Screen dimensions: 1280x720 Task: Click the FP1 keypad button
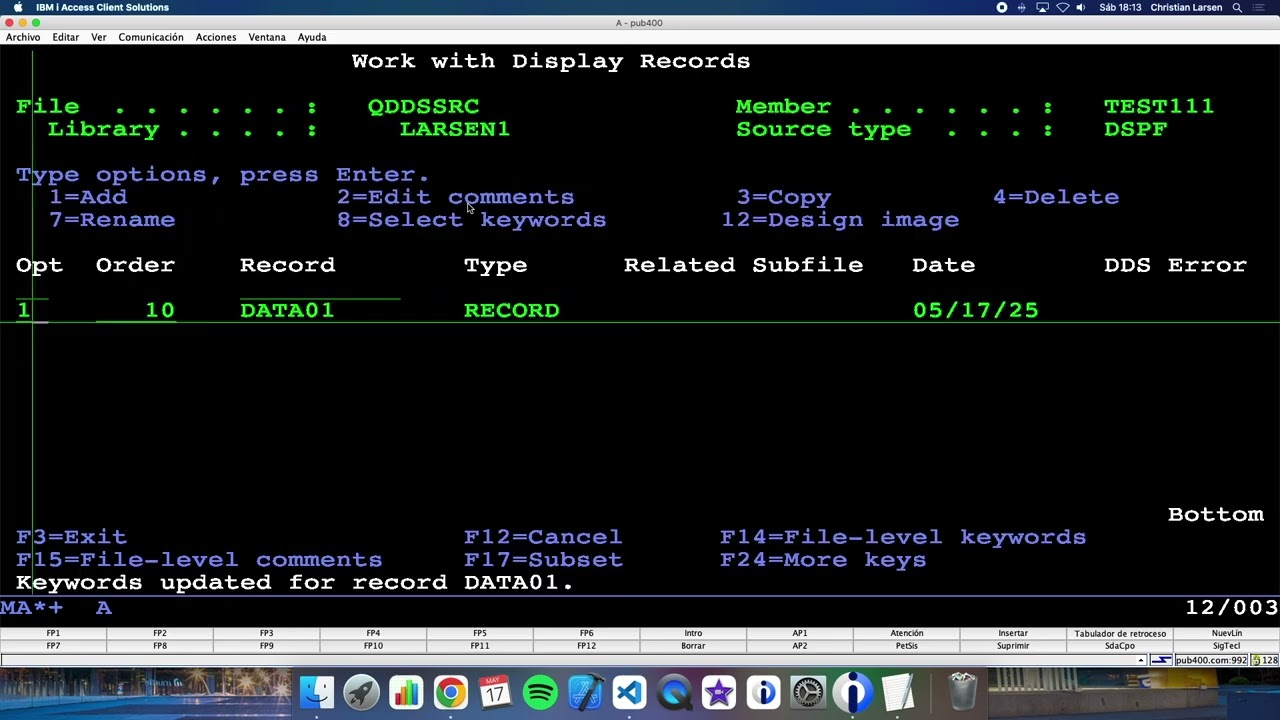(53, 633)
